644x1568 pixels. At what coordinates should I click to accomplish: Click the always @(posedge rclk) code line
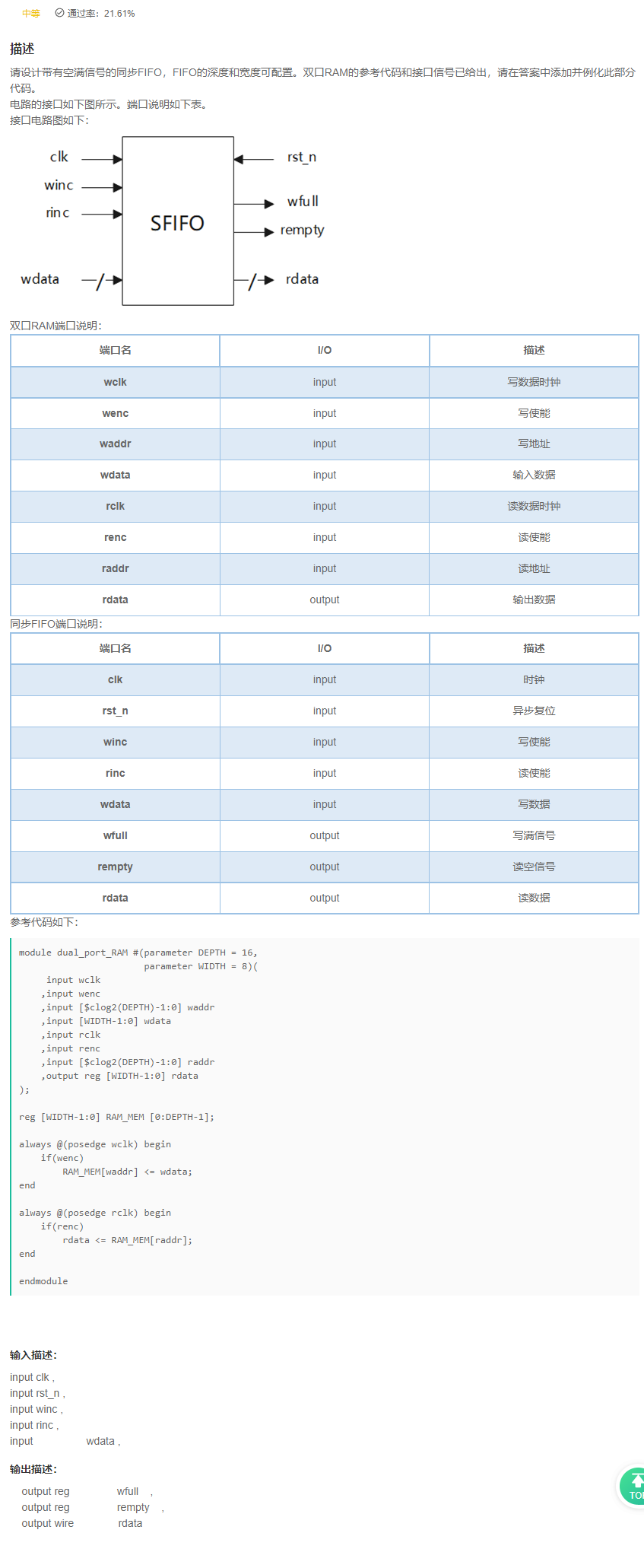click(x=95, y=1213)
